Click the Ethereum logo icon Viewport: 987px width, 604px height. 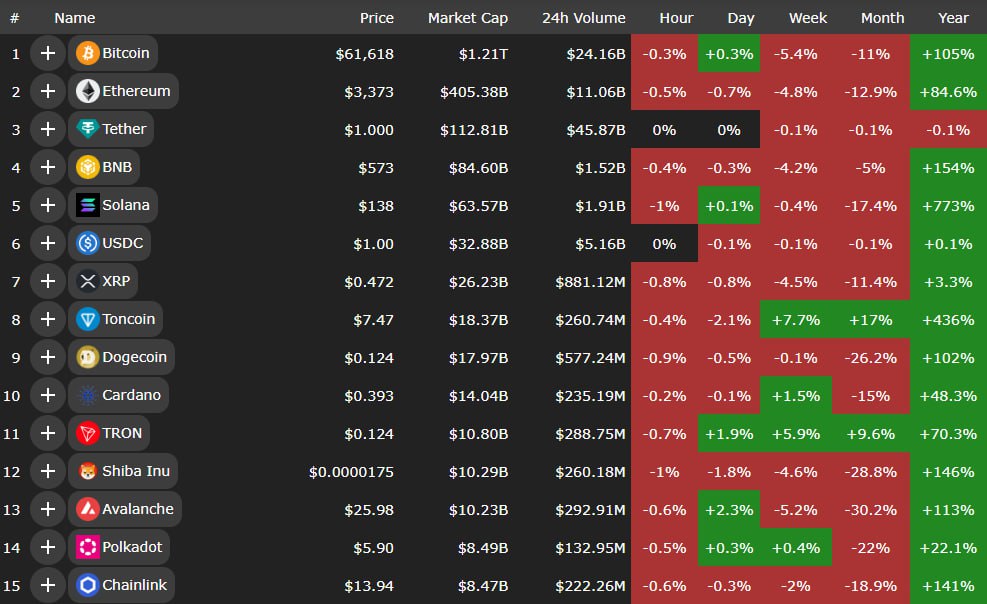point(88,91)
